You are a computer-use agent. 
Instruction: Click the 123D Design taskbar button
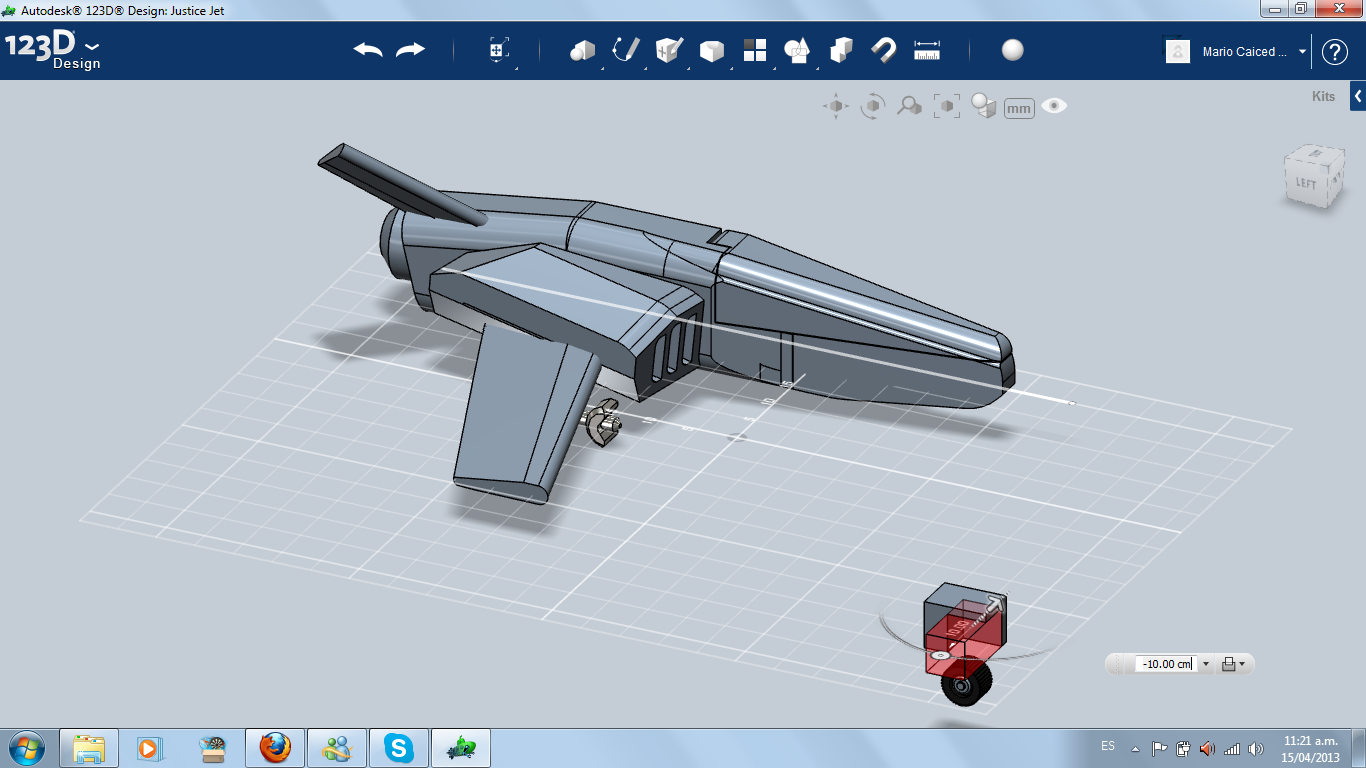point(460,748)
